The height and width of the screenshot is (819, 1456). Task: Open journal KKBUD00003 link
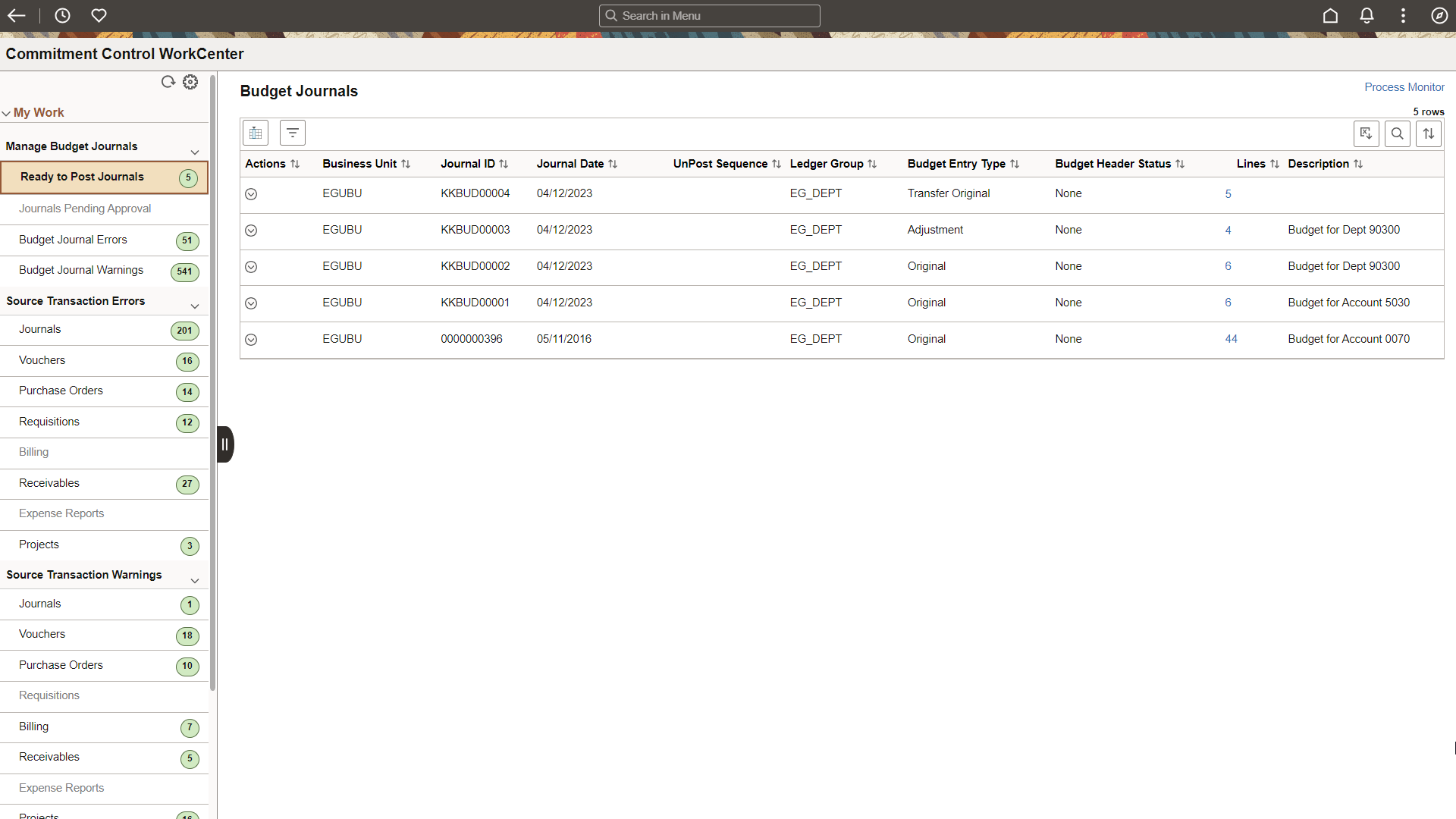[475, 229]
